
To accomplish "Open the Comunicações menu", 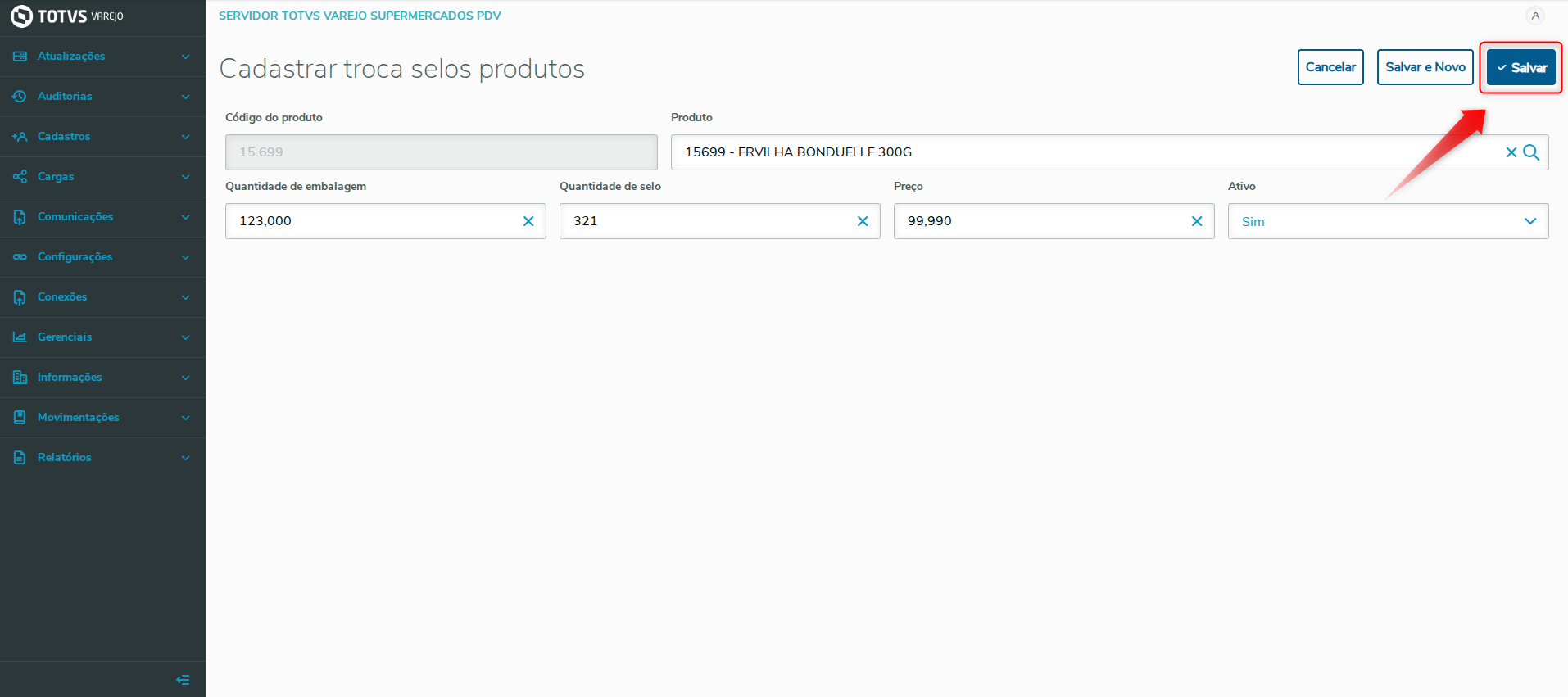I will point(102,217).
